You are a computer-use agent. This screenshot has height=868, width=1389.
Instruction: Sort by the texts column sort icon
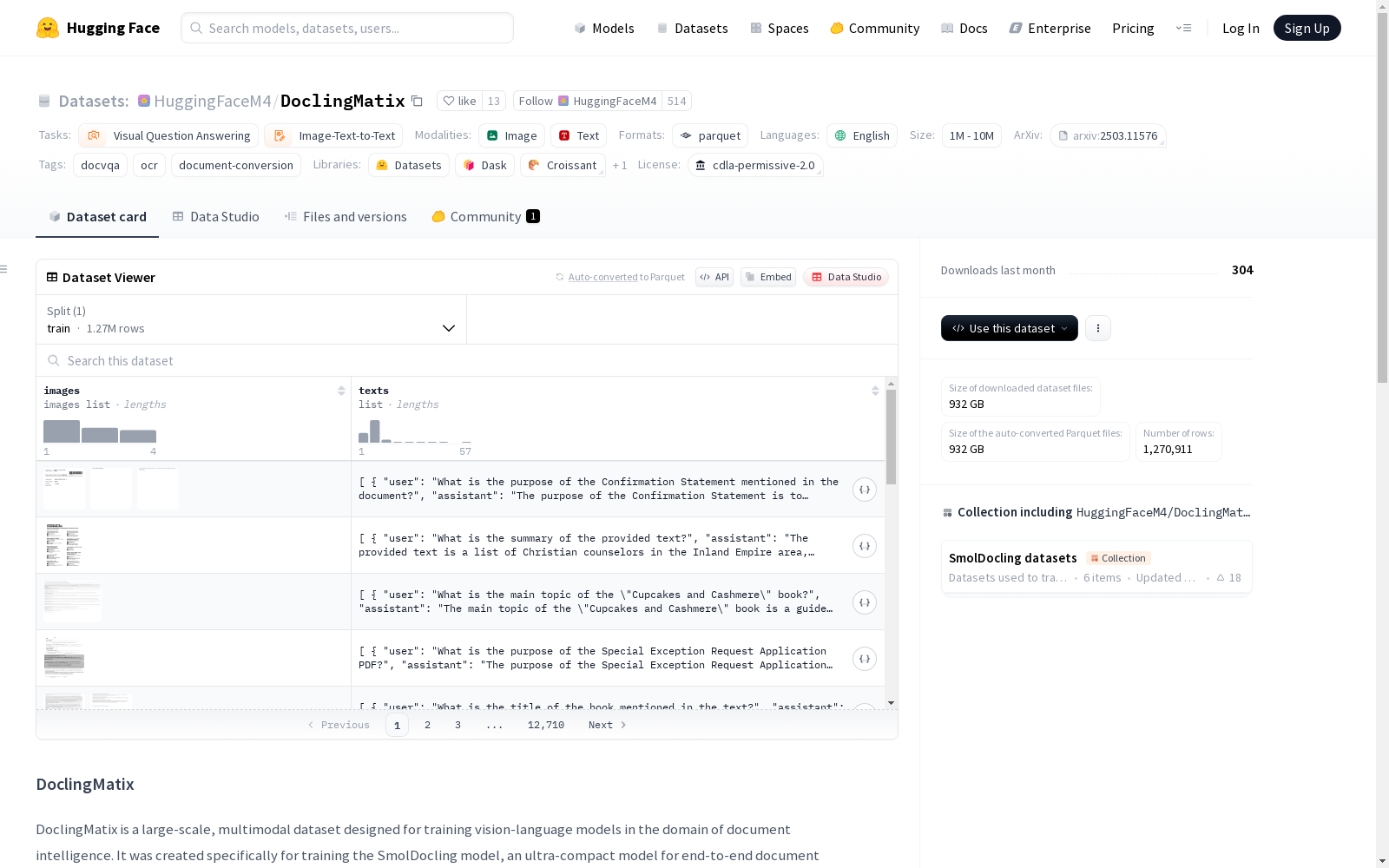[x=875, y=391]
